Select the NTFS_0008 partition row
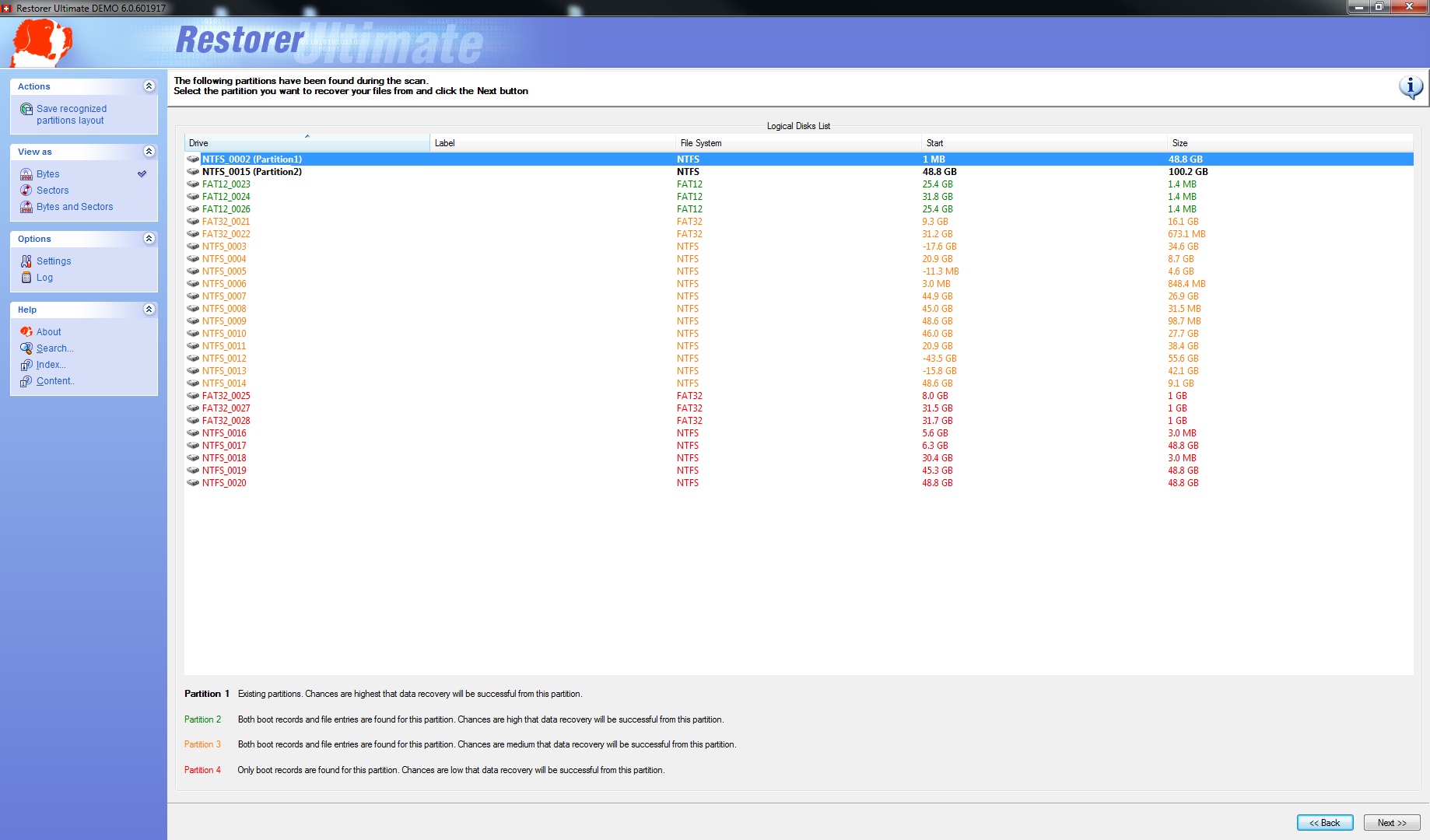The height and width of the screenshot is (840, 1430). pyautogui.click(x=799, y=309)
